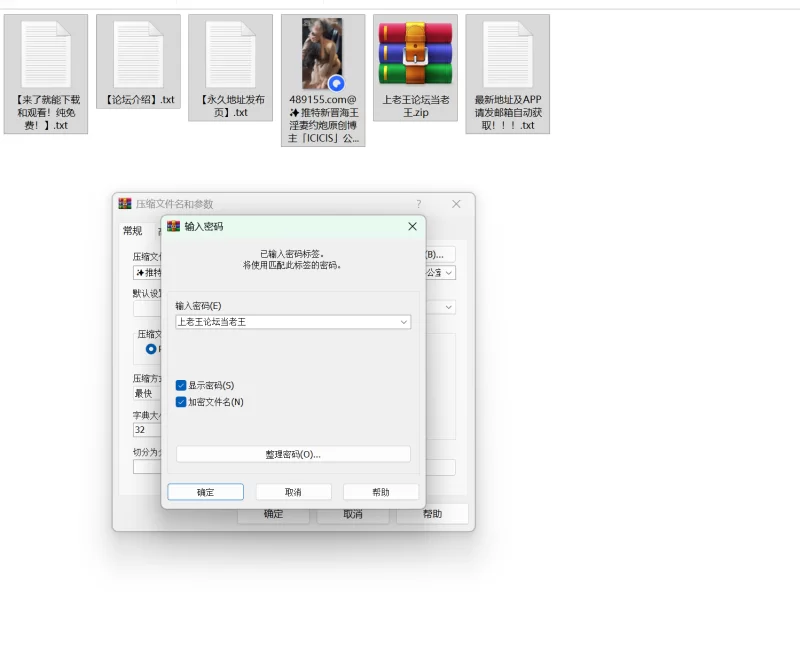Click the 输入密码(E) label
This screenshot has width=800, height=652.
(198, 306)
